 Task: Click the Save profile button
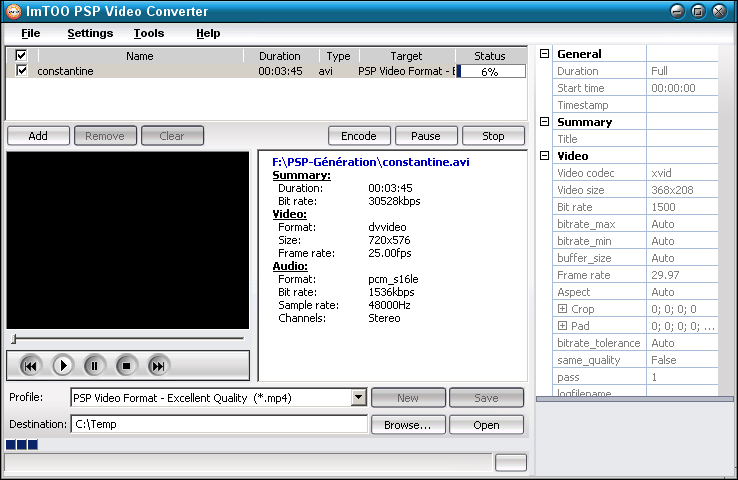coord(486,398)
